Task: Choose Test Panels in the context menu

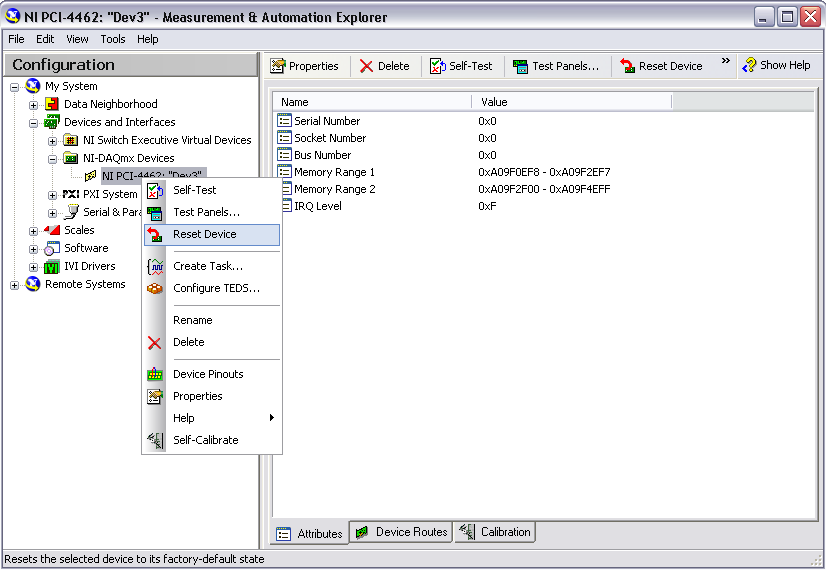Action: 212,212
